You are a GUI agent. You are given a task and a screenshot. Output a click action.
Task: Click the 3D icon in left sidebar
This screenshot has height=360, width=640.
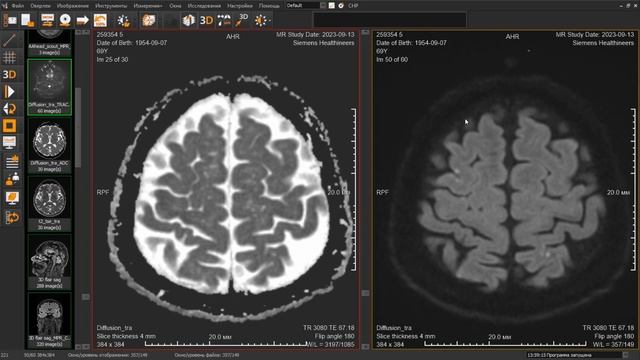[x=9, y=75]
